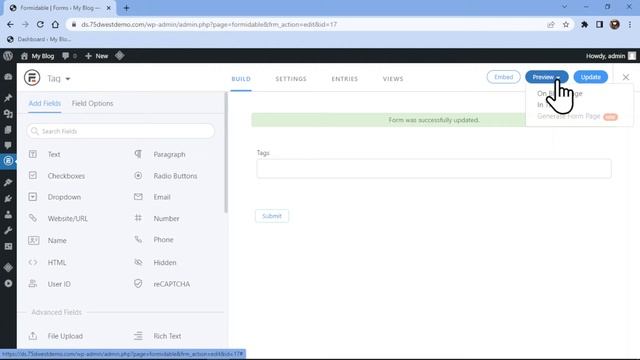Screen dimensions: 640x360
Task: Switch to the Settings tab
Action: click(x=291, y=79)
